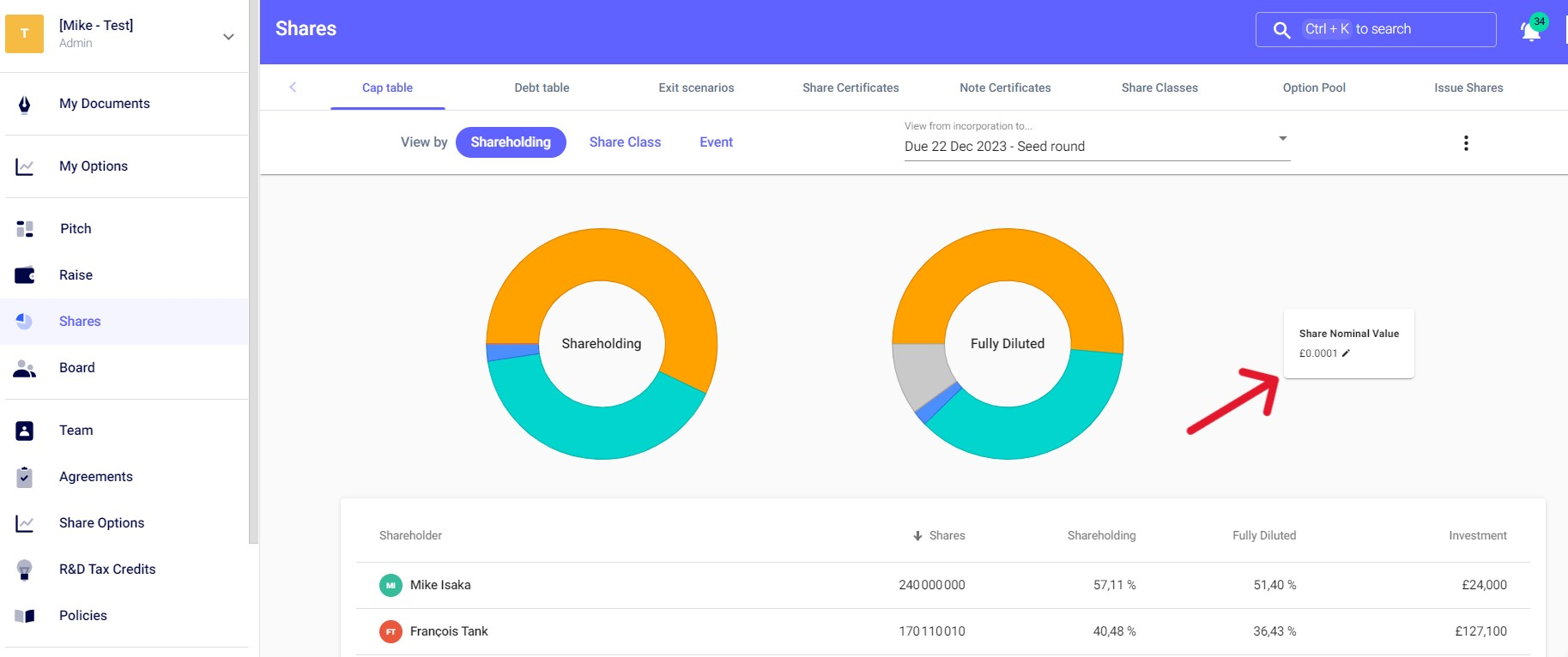Focus the Ctrl + K search field
This screenshot has height=657, width=1568.
[1376, 29]
